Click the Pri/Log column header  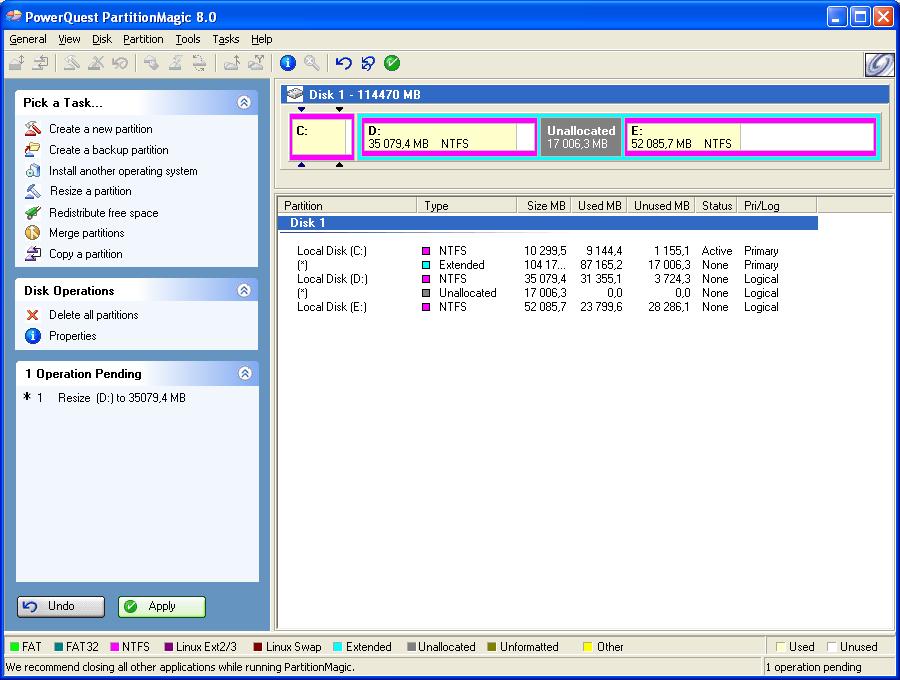777,205
